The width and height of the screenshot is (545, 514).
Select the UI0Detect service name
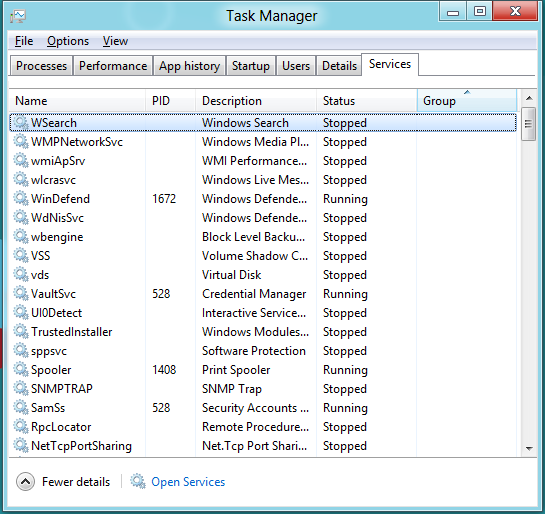pyautogui.click(x=56, y=313)
